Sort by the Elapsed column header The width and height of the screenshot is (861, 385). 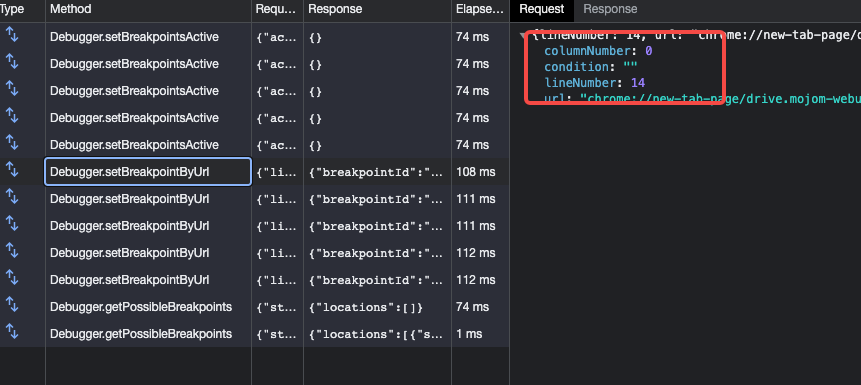tap(480, 9)
